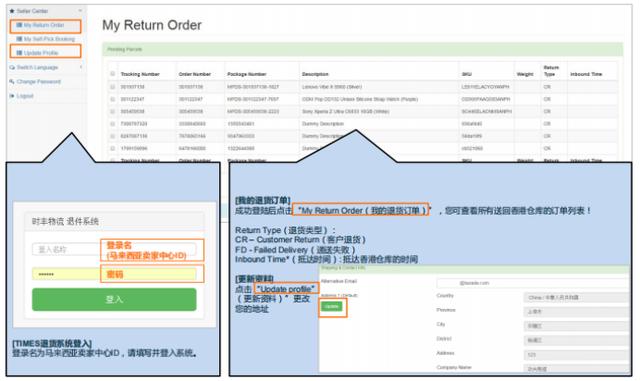Click the Switch Language globe icon
Viewport: 640px width, 381px height.
tap(12, 67)
